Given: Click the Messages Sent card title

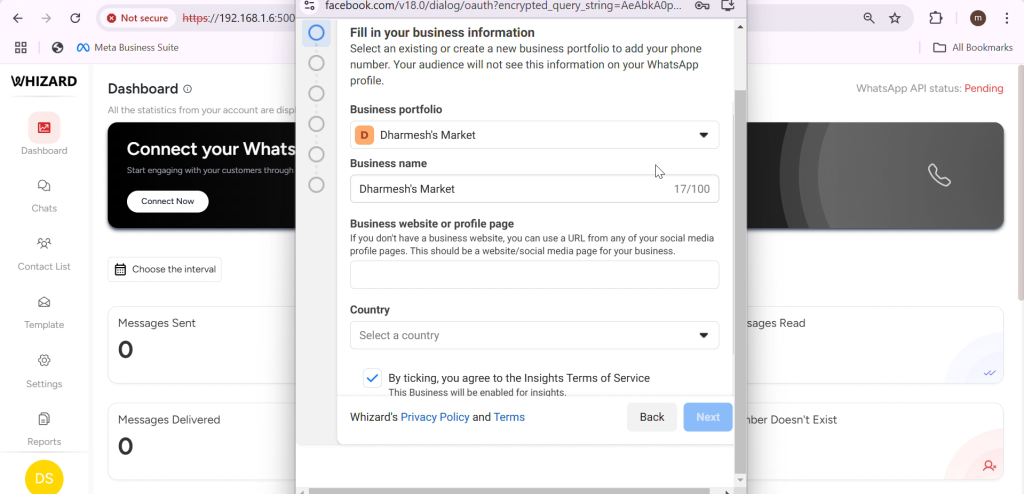Looking at the screenshot, I should [157, 323].
